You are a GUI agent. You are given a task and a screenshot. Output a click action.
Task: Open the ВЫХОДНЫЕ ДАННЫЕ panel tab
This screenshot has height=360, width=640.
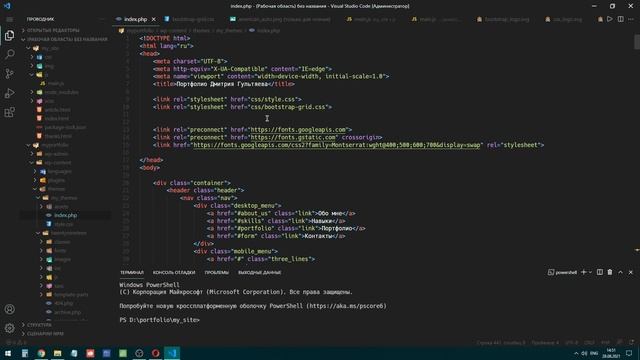coord(260,272)
